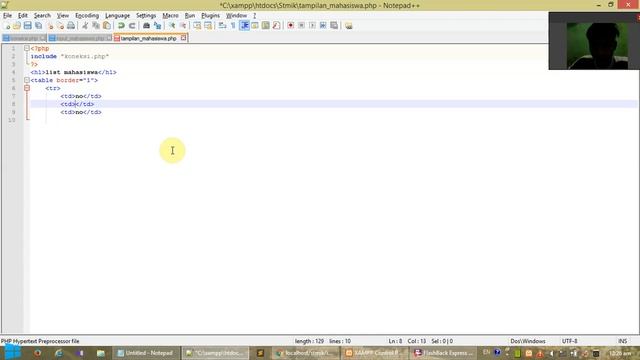Save the current file via toolbar icon
This screenshot has width=640, height=360.
tap(27, 26)
